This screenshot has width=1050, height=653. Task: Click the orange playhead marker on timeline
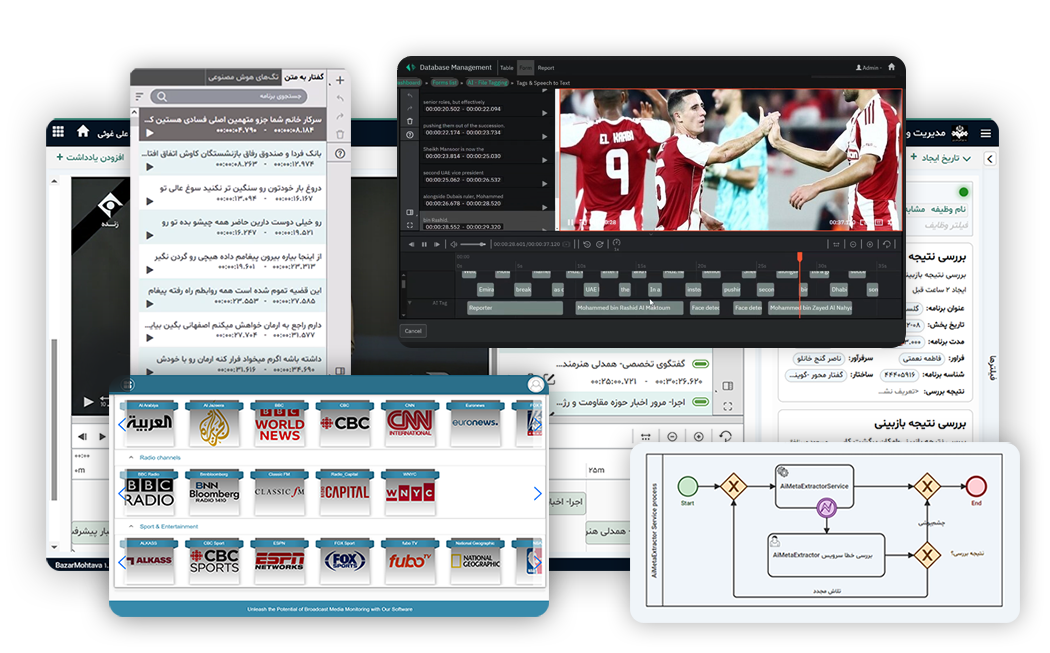pyautogui.click(x=800, y=257)
